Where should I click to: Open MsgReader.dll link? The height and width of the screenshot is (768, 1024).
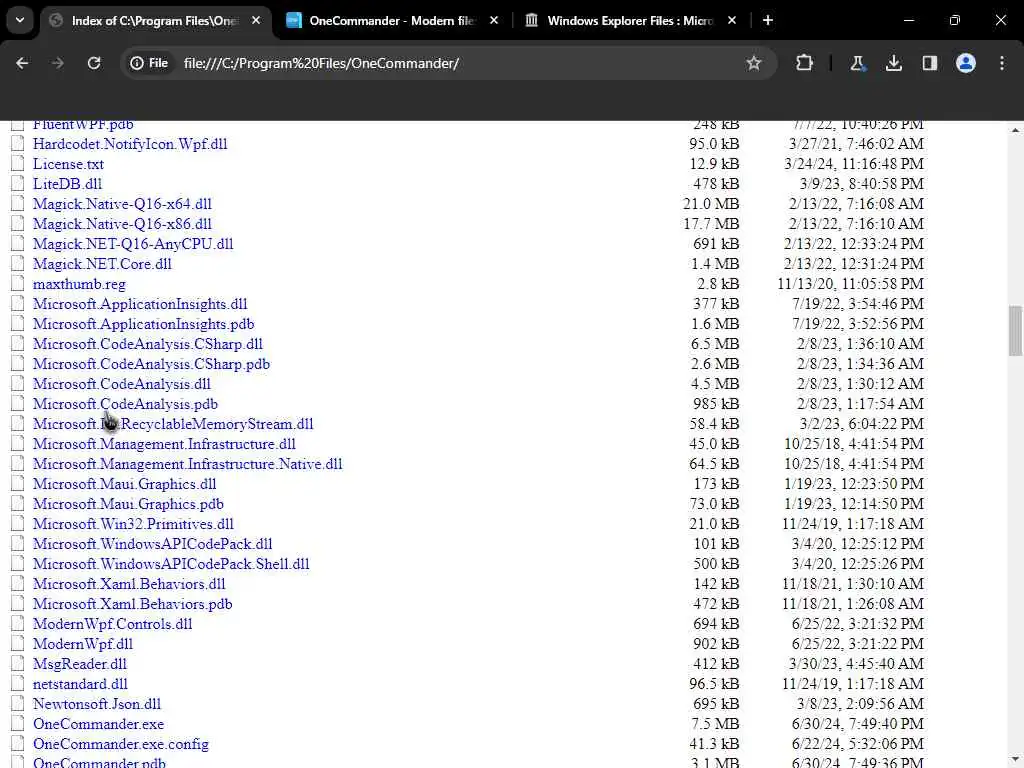click(80, 664)
